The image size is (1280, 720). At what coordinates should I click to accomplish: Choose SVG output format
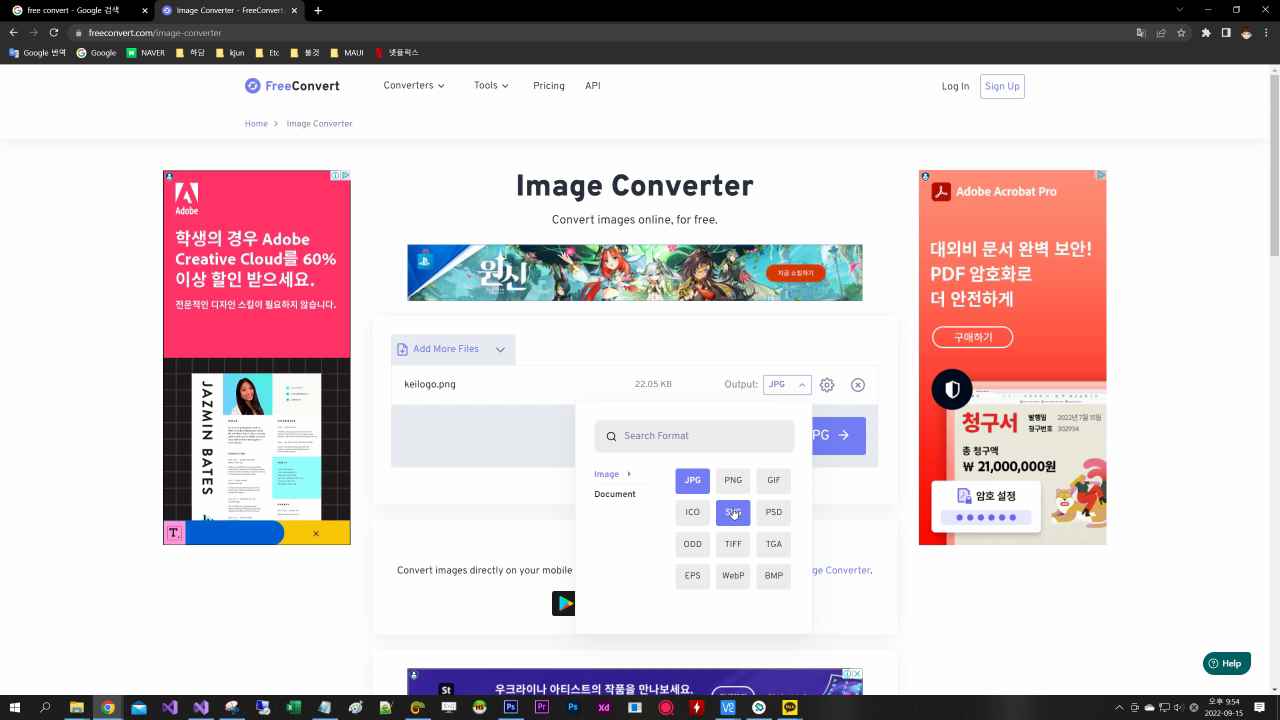click(733, 512)
